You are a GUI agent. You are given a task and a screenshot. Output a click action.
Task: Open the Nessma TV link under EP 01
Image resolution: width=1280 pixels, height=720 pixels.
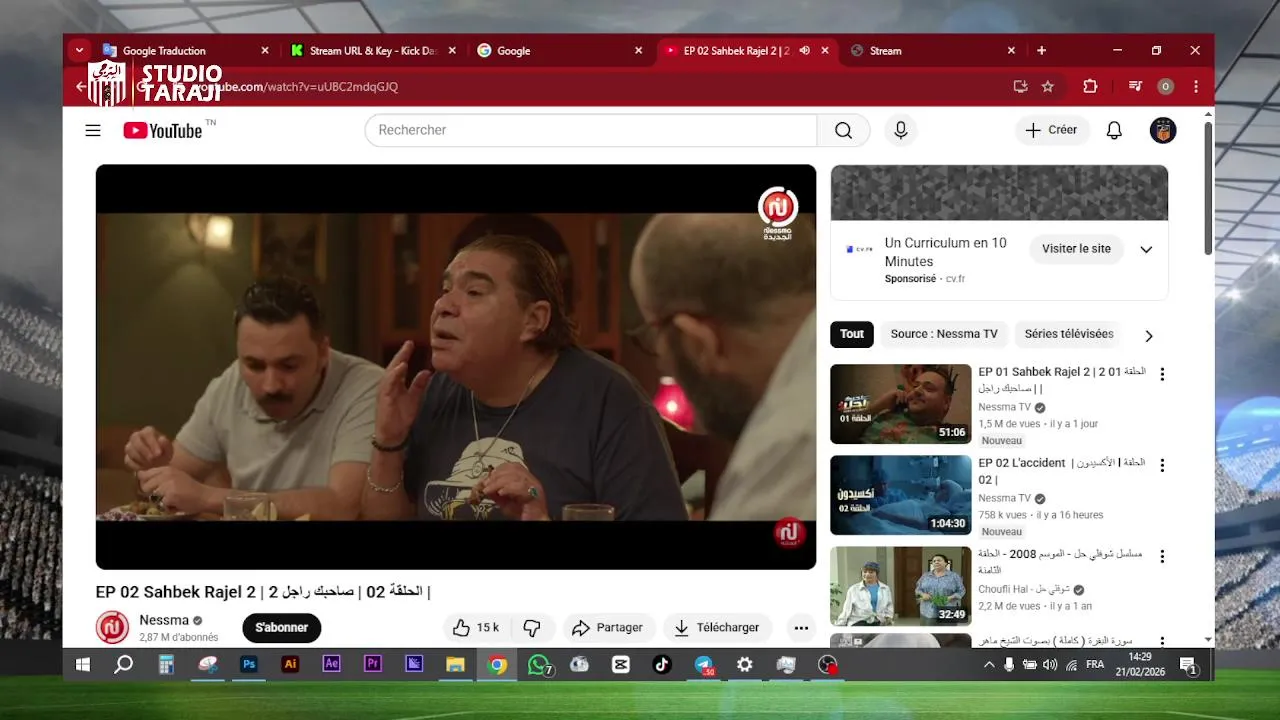click(1004, 407)
